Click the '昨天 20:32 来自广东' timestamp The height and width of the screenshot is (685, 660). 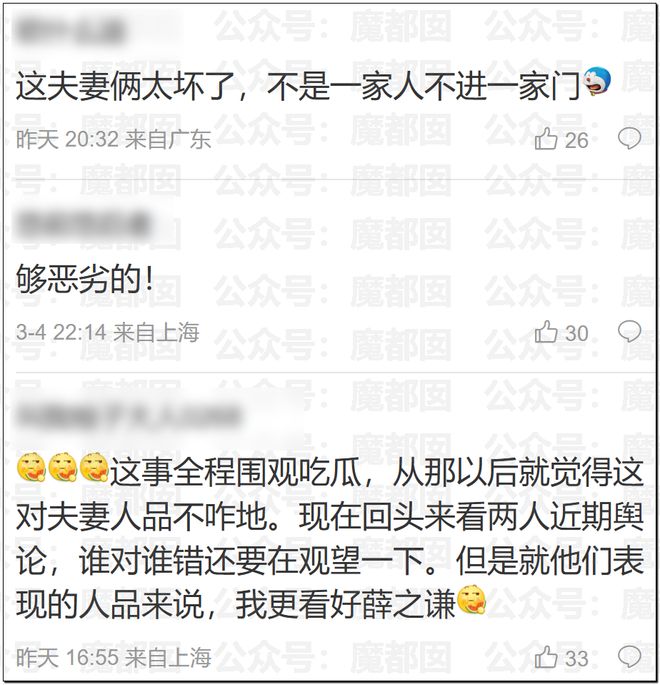(114, 140)
